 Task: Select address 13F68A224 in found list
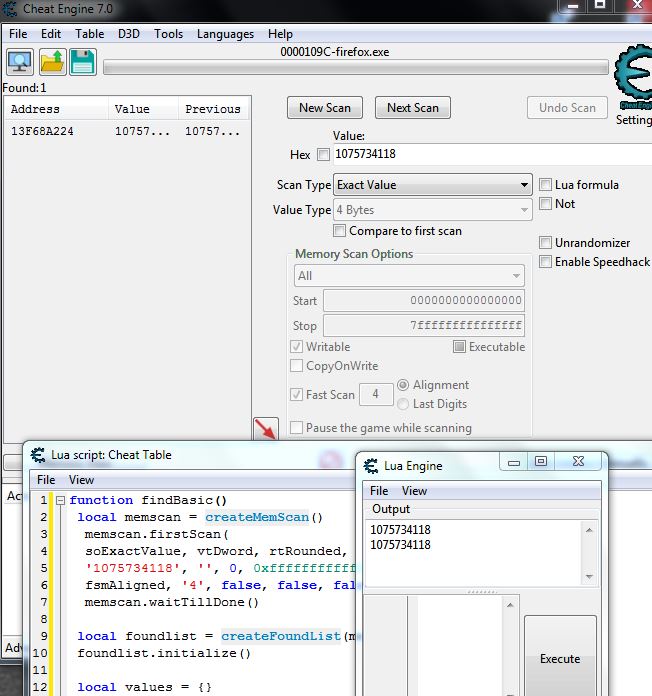click(x=42, y=132)
